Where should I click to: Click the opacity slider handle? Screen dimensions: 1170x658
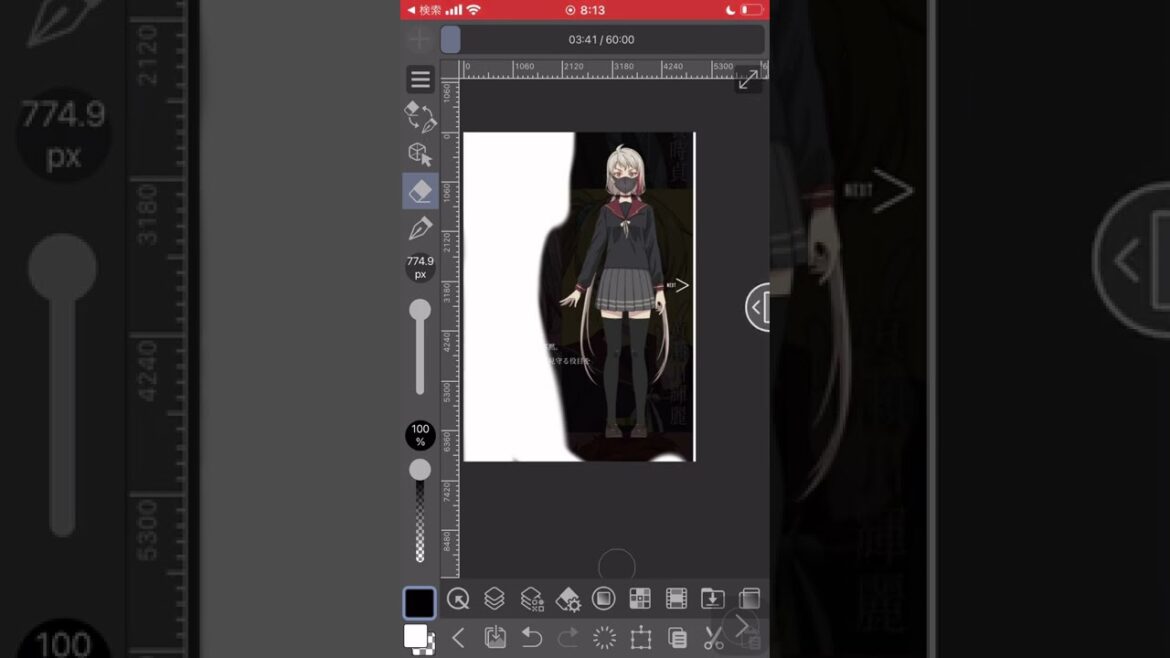pos(420,470)
